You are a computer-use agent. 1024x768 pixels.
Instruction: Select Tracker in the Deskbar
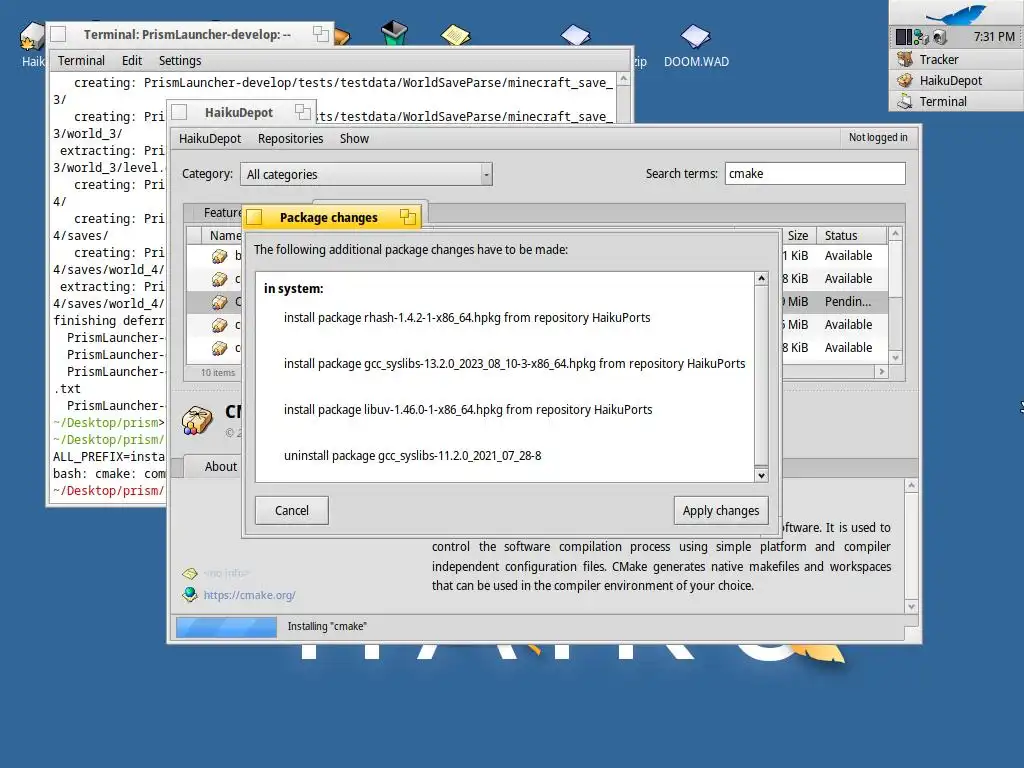point(956,59)
